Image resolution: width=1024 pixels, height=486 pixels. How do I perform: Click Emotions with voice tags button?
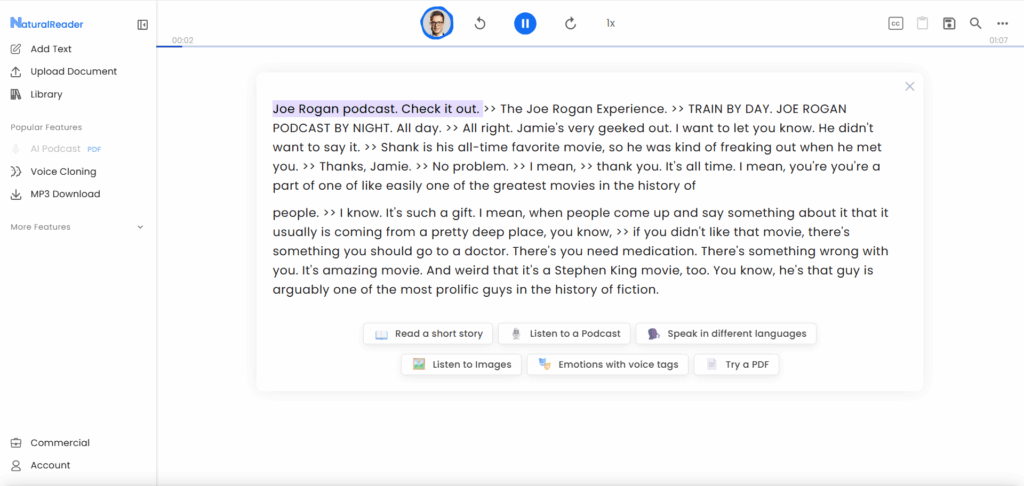pyautogui.click(x=607, y=364)
